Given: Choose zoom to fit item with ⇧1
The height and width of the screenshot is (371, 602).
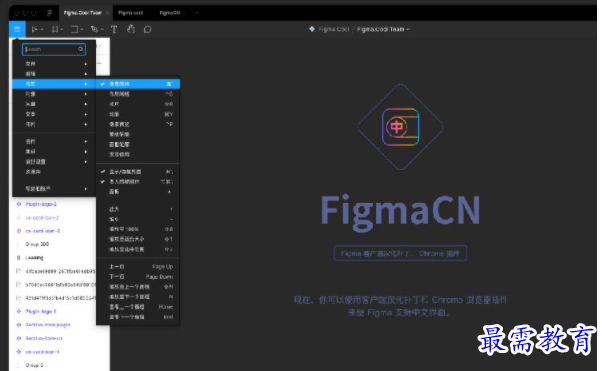Looking at the screenshot, I should coord(138,239).
